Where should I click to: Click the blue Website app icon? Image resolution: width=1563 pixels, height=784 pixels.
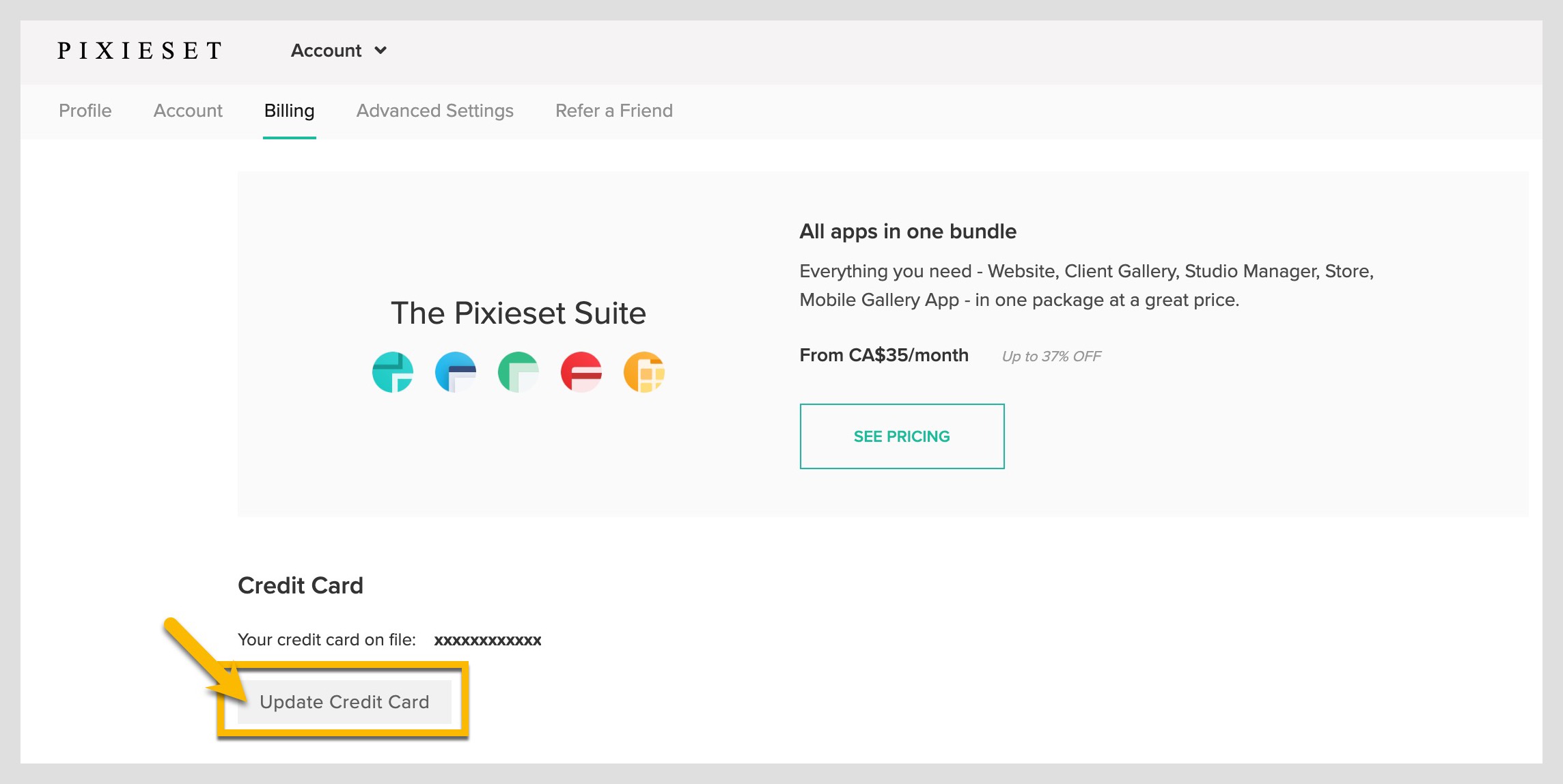pyautogui.click(x=455, y=372)
